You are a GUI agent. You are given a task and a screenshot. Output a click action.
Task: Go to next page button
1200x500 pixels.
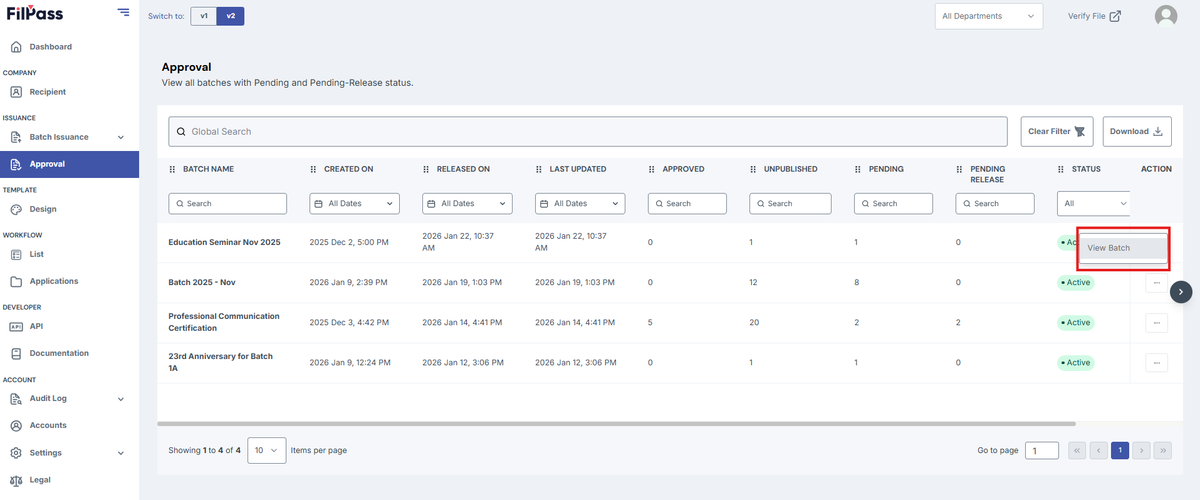click(x=1142, y=451)
